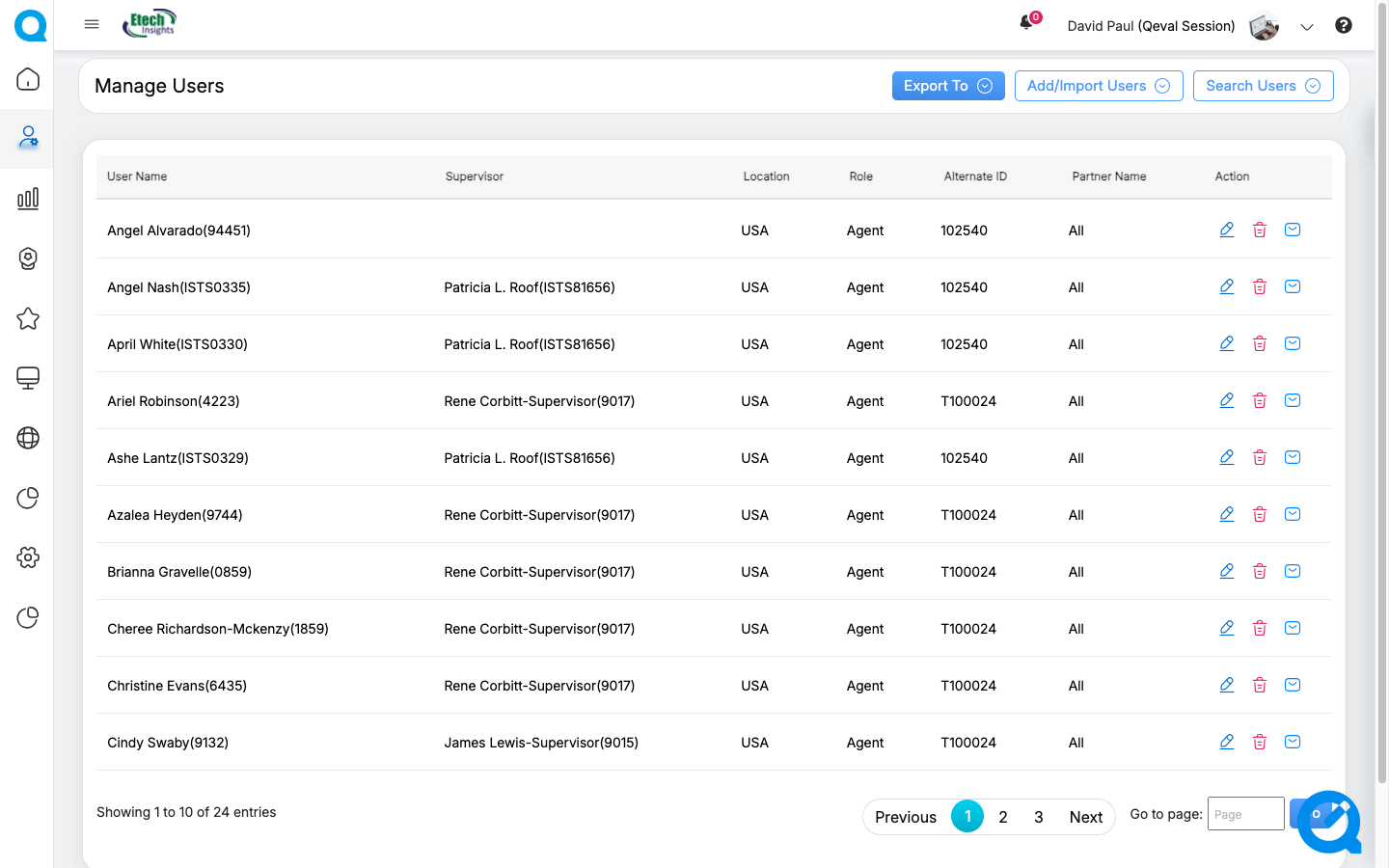
Task: Delete user Azalea Heyden
Action: click(x=1260, y=514)
